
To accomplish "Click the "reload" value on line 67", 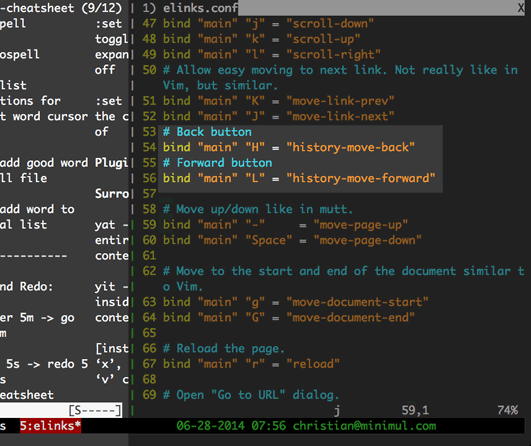I will tap(313, 364).
